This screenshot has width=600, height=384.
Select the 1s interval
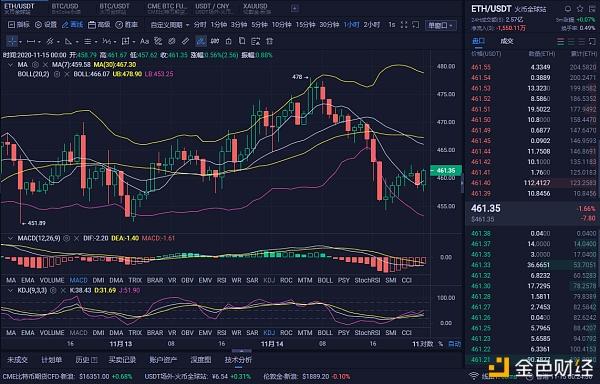coord(391,25)
